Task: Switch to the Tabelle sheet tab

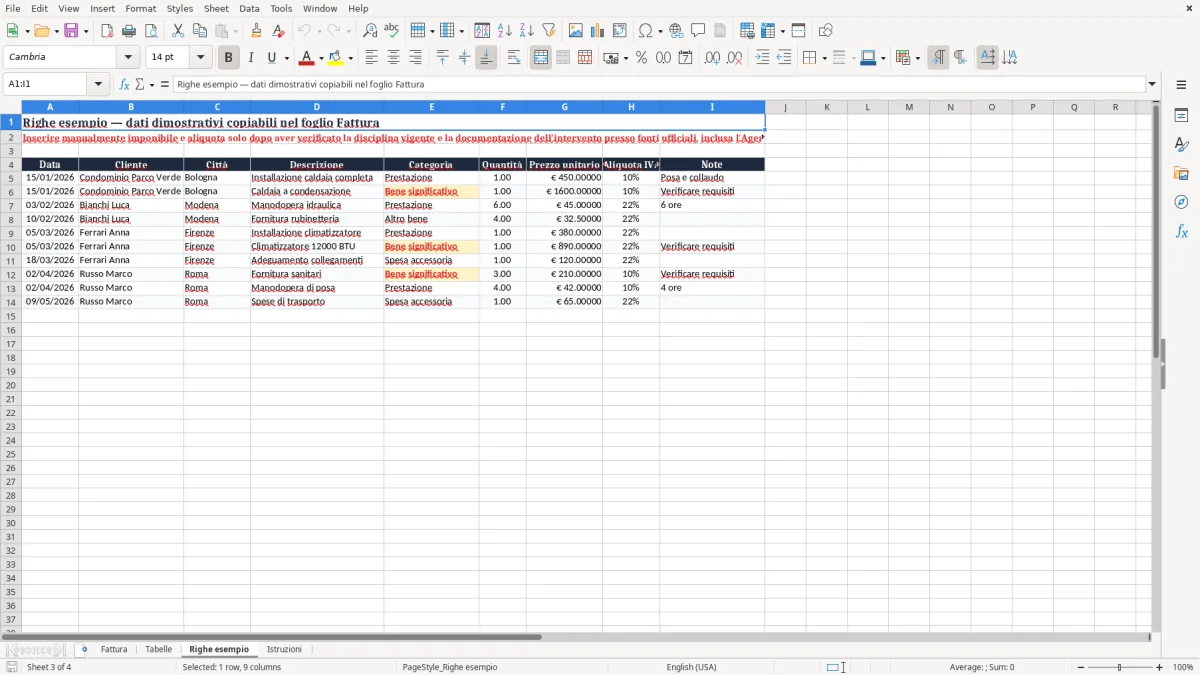Action: pyautogui.click(x=158, y=650)
